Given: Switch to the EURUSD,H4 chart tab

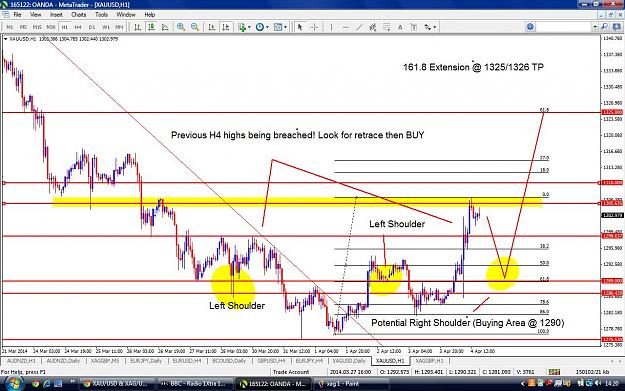Looking at the screenshot, I should [187, 361].
